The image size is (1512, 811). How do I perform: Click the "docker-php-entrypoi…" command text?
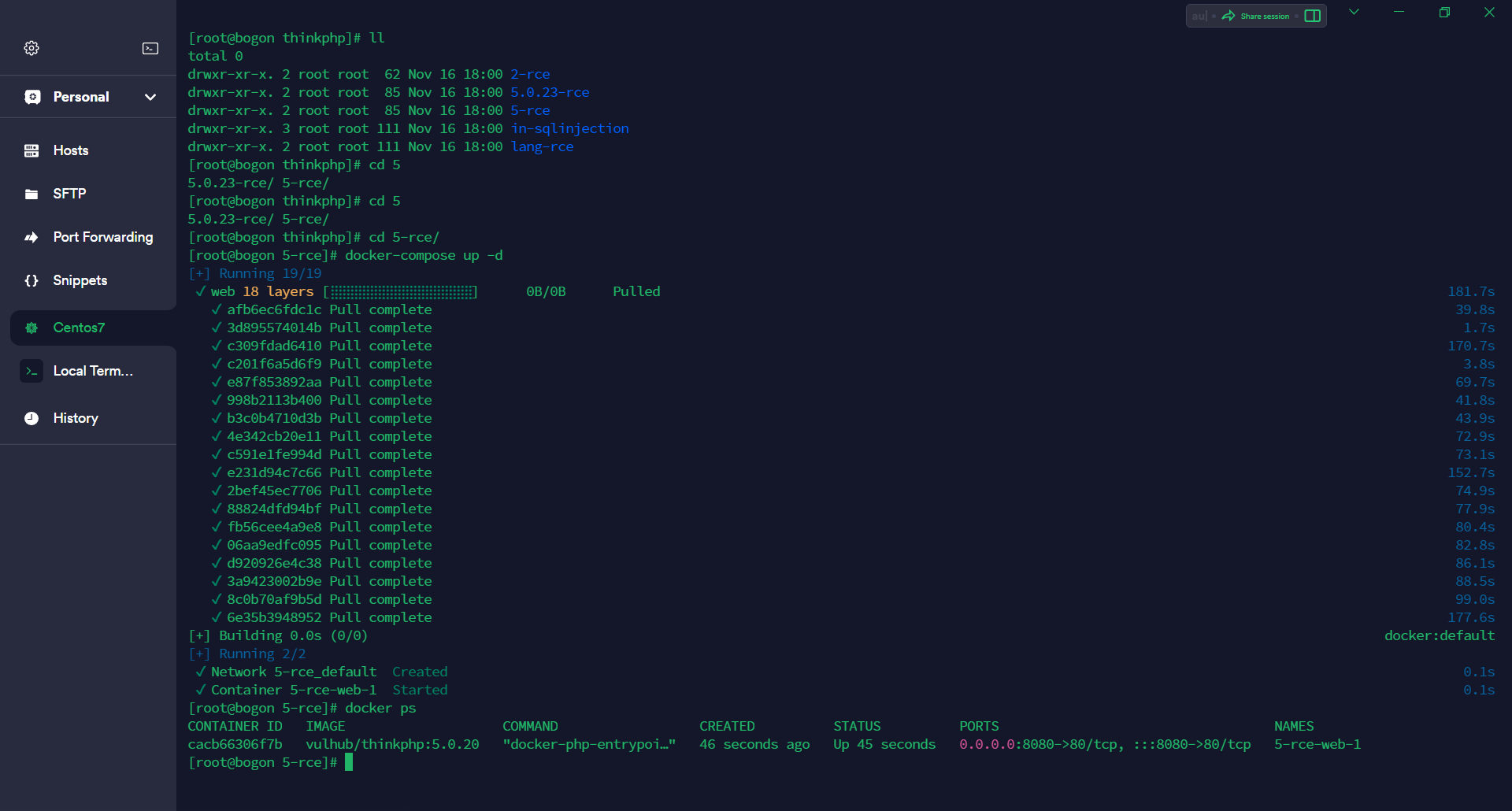[x=589, y=744]
